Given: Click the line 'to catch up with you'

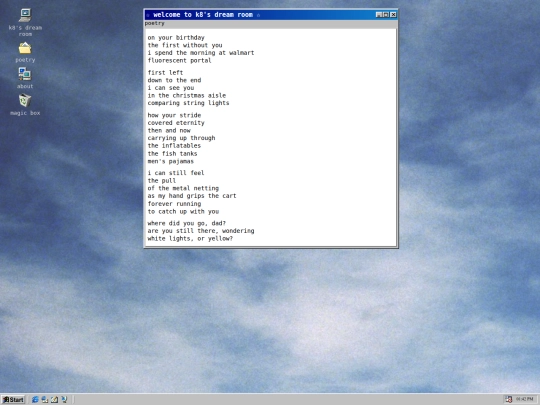Looking at the screenshot, I should click(x=183, y=211).
